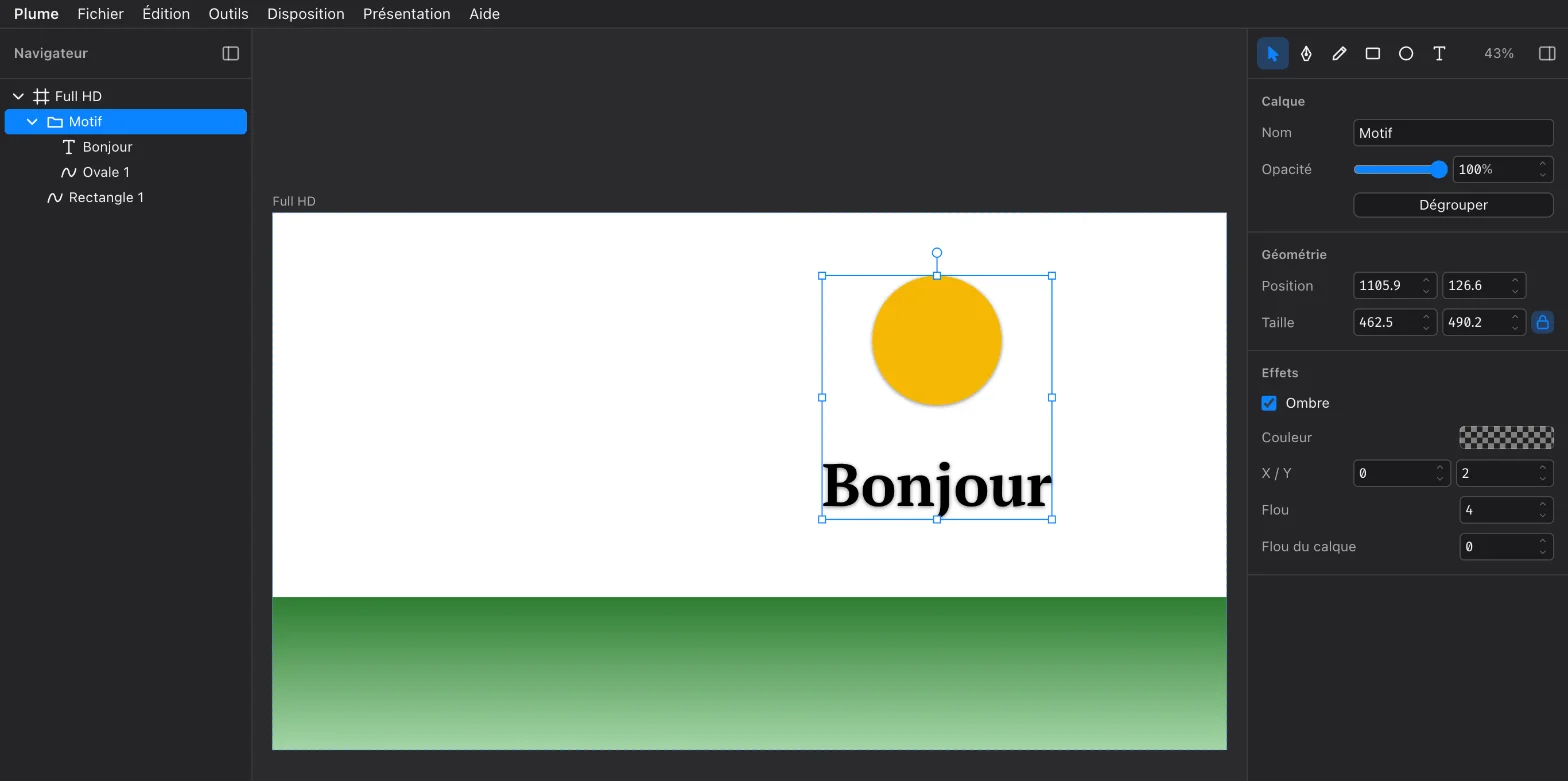
Task: Click the rotation handle above selection
Action: pyautogui.click(x=937, y=253)
